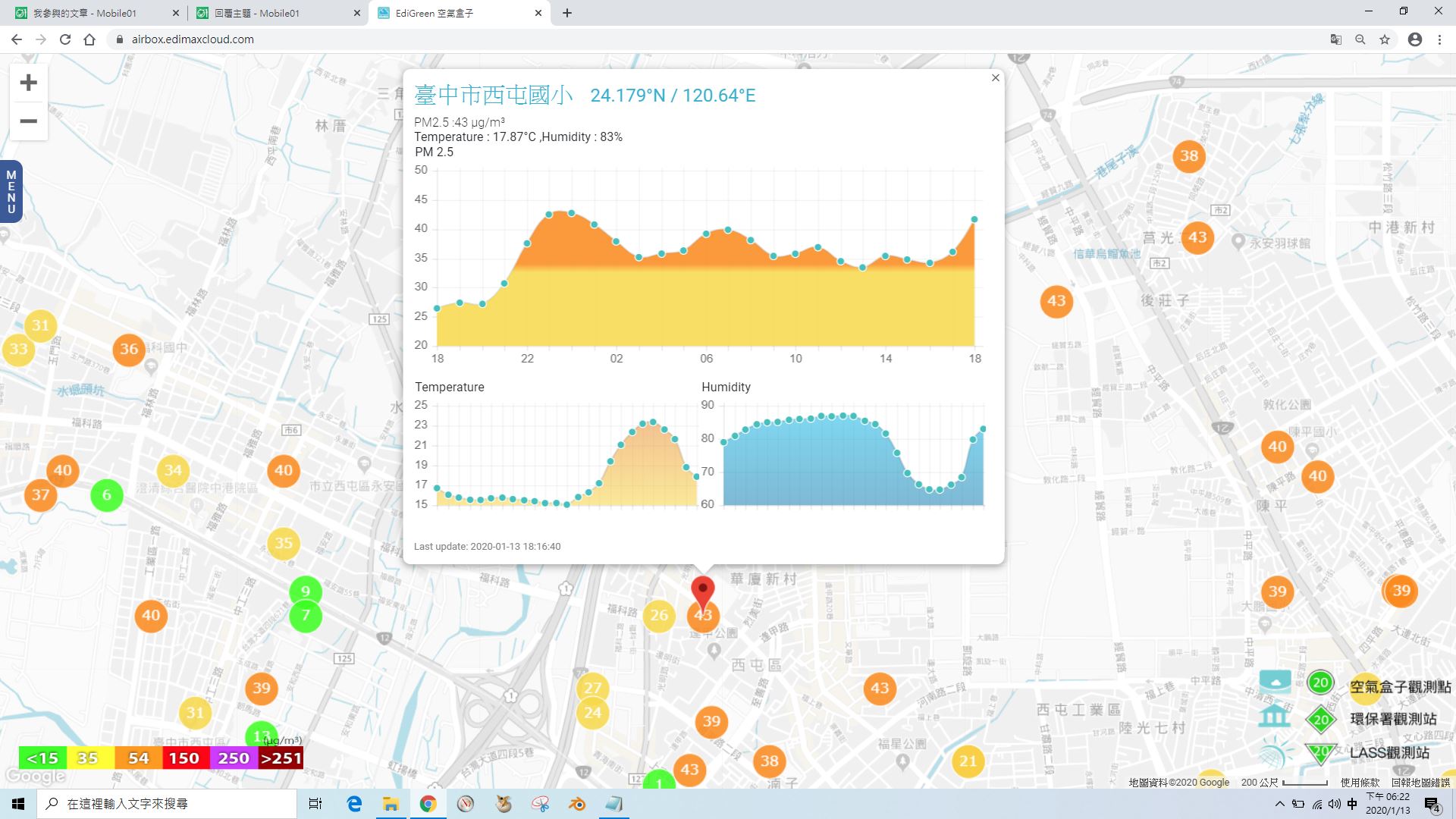
Task: Open the 回報地圖錯誤 report link
Action: (x=1420, y=783)
